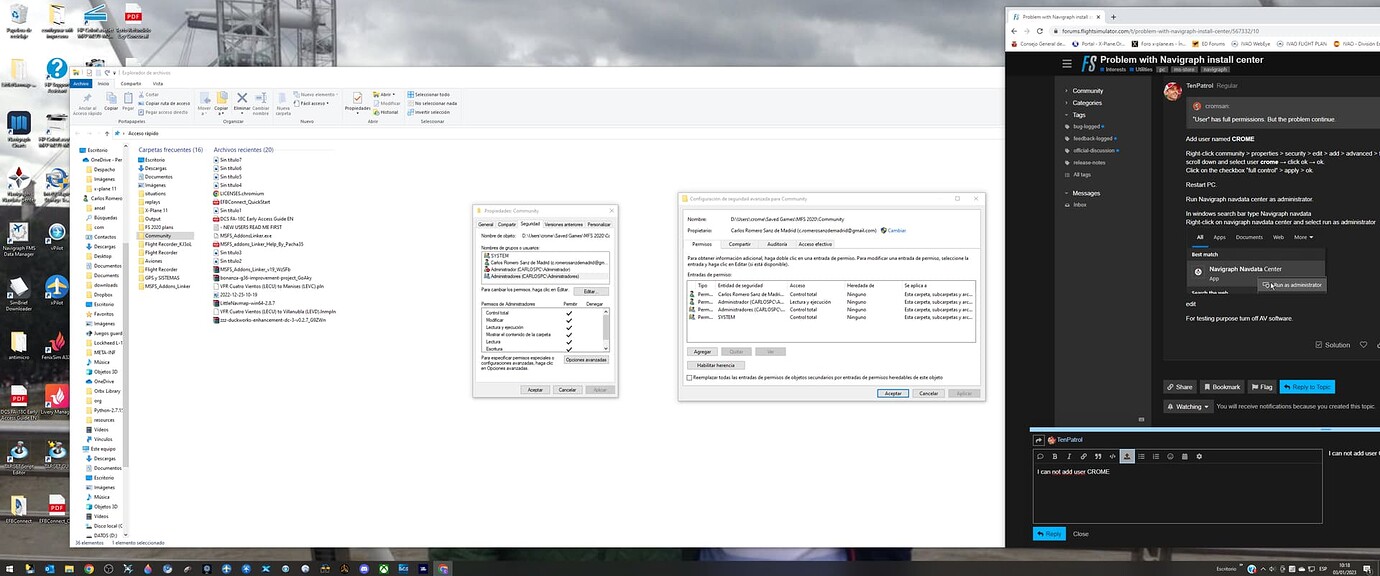The width and height of the screenshot is (1380, 576).
Task: Enable the Reemplazar entradas de permisos checkbox
Action: [x=688, y=378]
